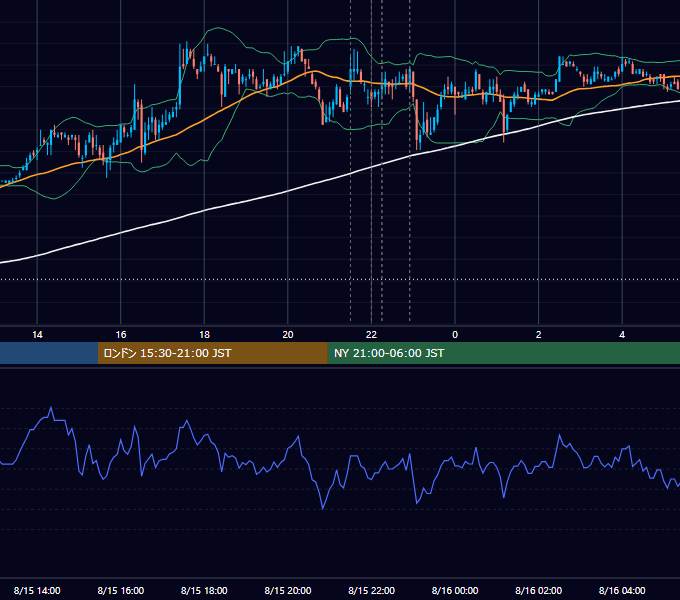Click the 4 hour axis label
Viewport: 680px width, 600px height.
click(x=622, y=335)
